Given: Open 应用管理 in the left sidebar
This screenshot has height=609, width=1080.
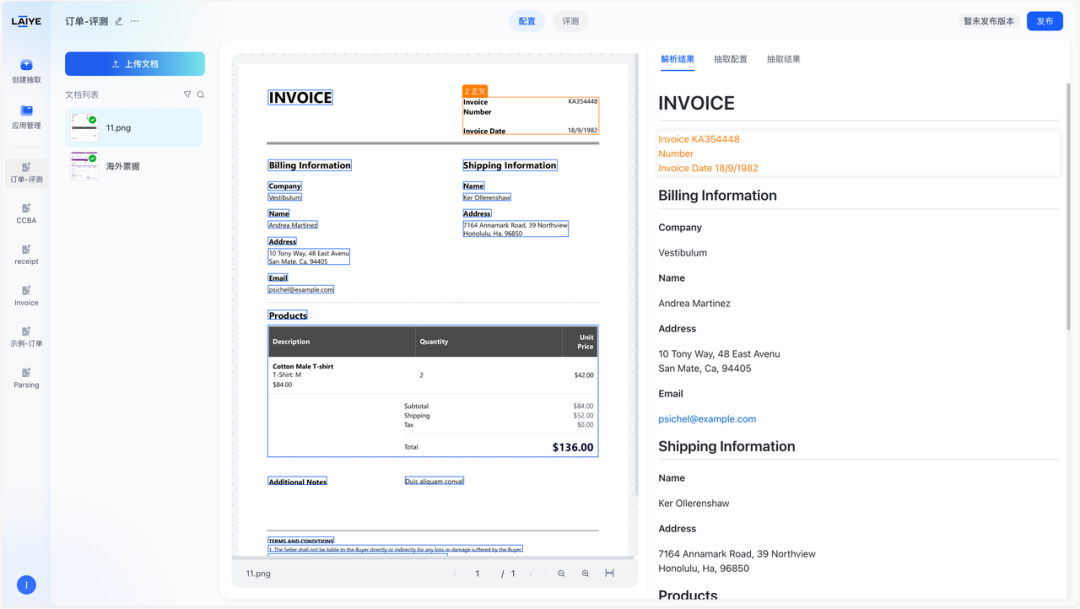Looking at the screenshot, I should coord(26,116).
